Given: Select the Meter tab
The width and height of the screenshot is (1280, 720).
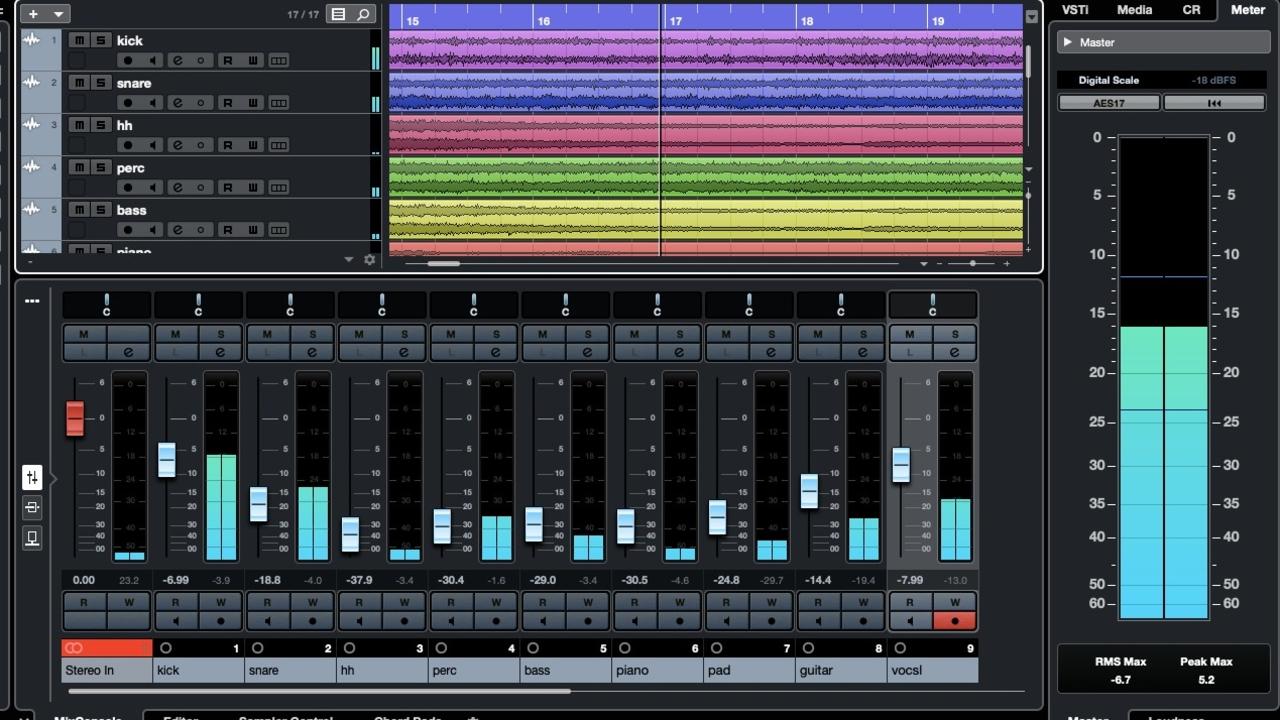Looking at the screenshot, I should click(1247, 10).
